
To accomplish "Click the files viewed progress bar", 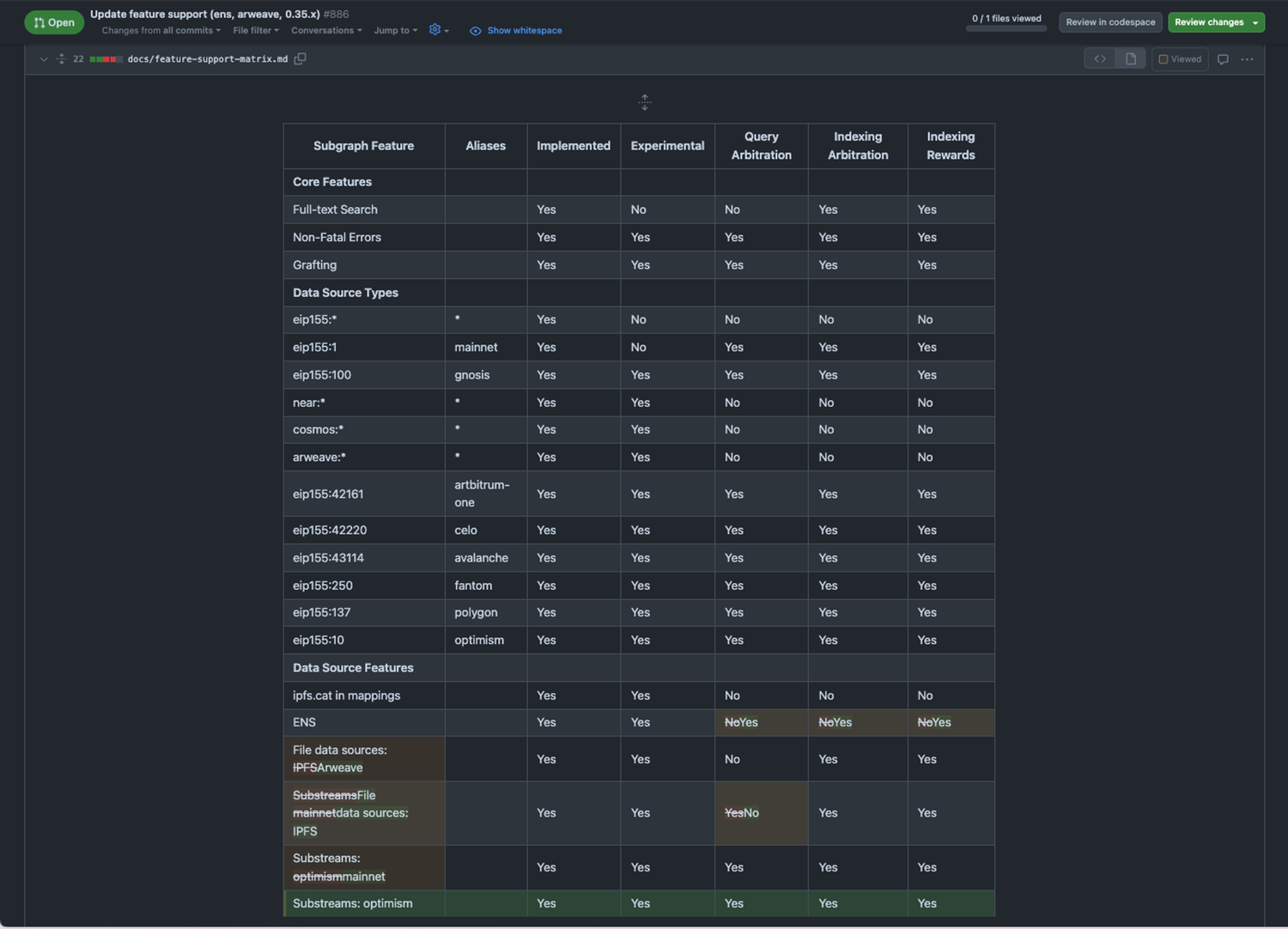I will pyautogui.click(x=1005, y=28).
